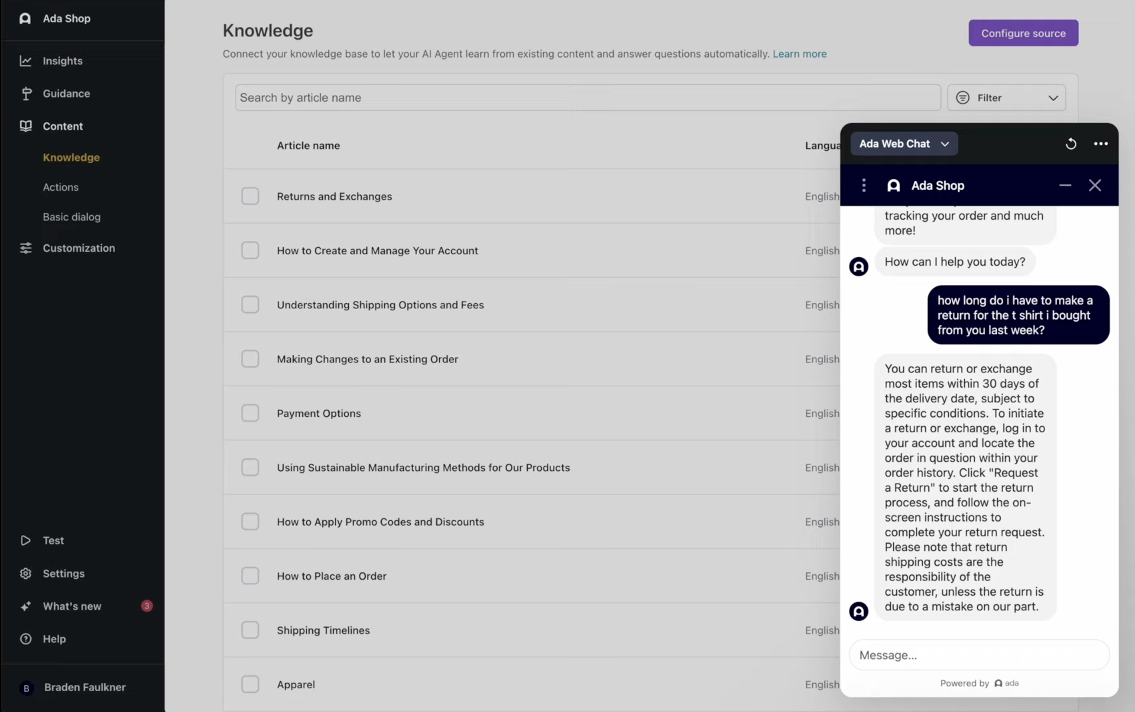Select Making Changes to an Existing Order checkbox
The width and height of the screenshot is (1135, 712).
pos(250,359)
